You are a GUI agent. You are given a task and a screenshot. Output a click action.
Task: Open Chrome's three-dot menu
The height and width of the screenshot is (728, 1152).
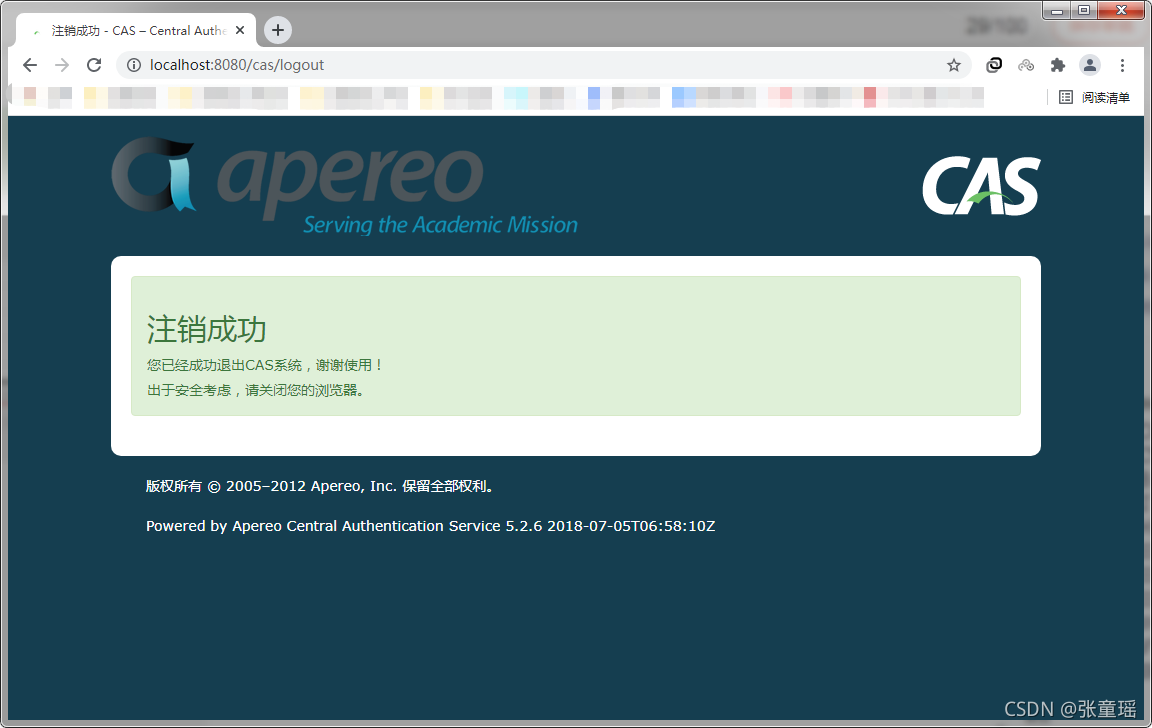coord(1122,65)
